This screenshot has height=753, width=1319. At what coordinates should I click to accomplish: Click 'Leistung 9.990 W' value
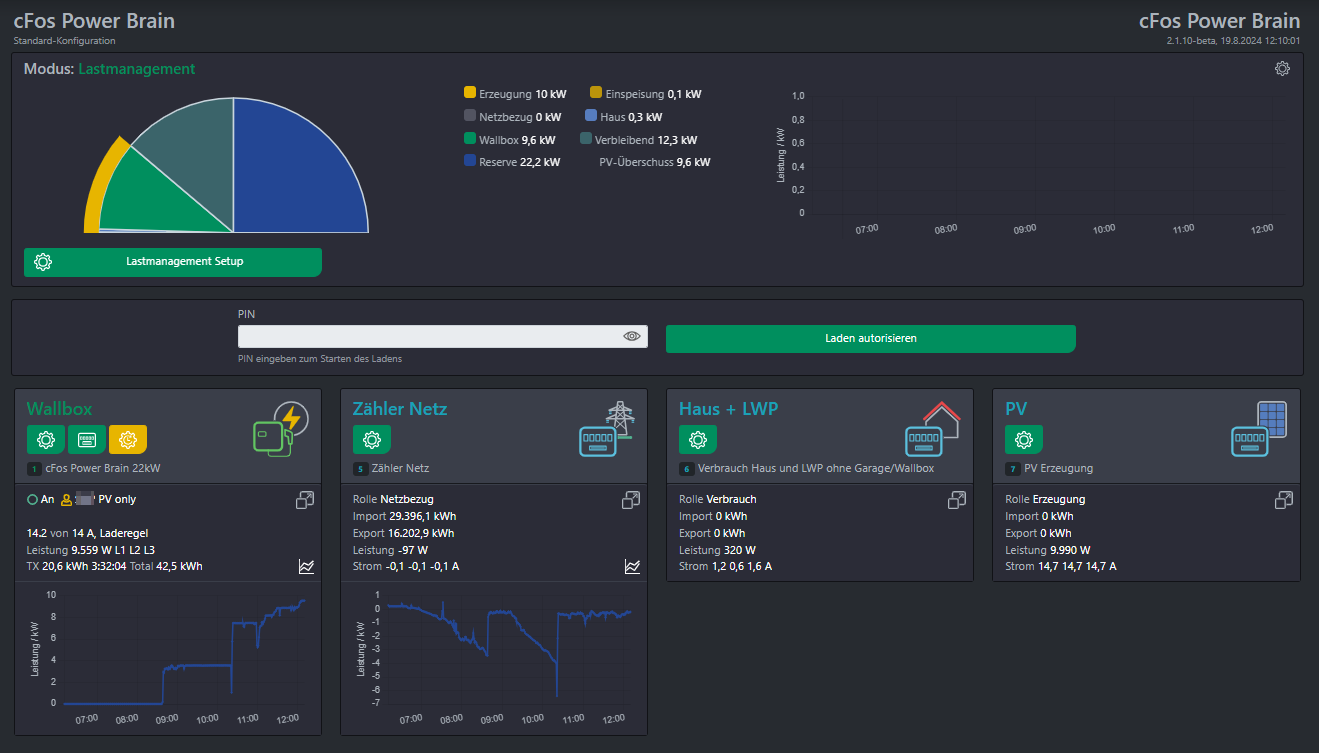1047,550
